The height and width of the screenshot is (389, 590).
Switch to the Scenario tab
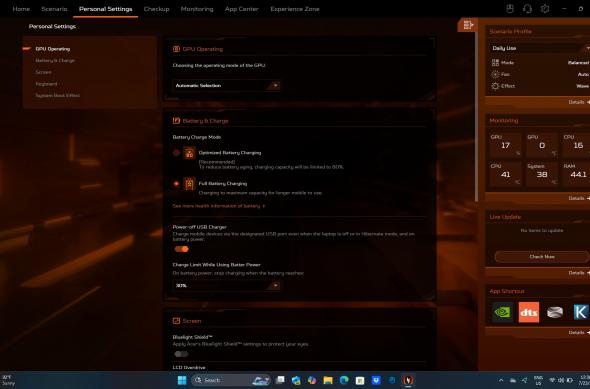pos(55,9)
